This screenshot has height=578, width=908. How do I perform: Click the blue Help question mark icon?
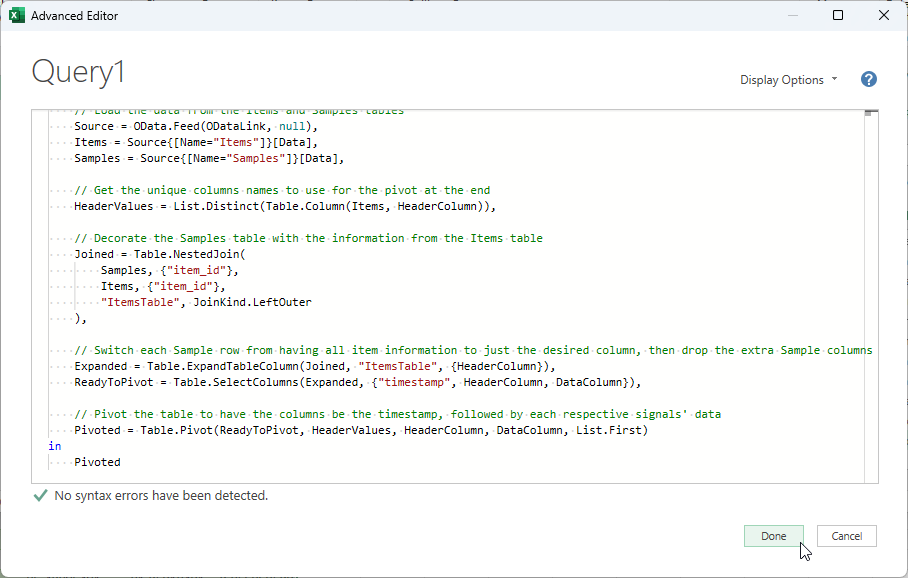[868, 79]
